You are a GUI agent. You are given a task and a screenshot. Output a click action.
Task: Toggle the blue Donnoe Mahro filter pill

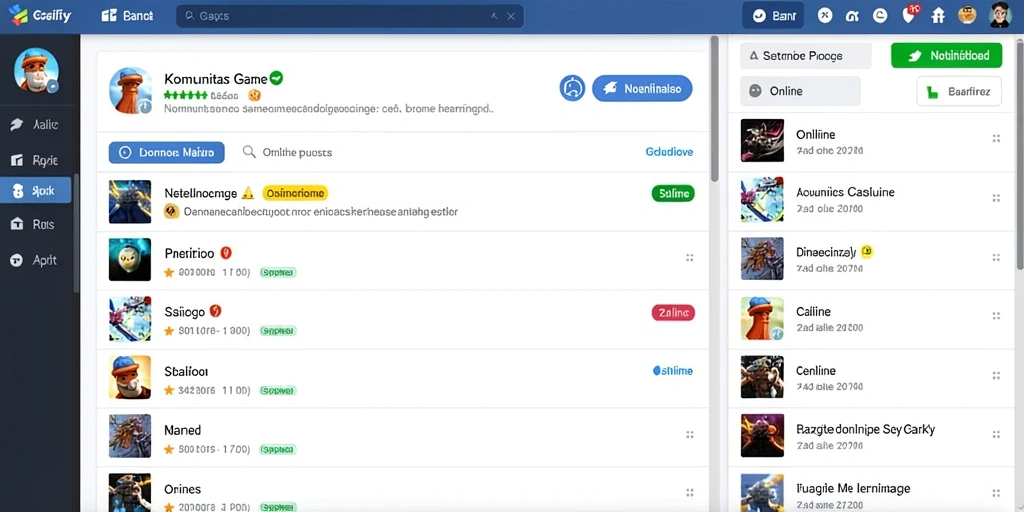[x=167, y=152]
